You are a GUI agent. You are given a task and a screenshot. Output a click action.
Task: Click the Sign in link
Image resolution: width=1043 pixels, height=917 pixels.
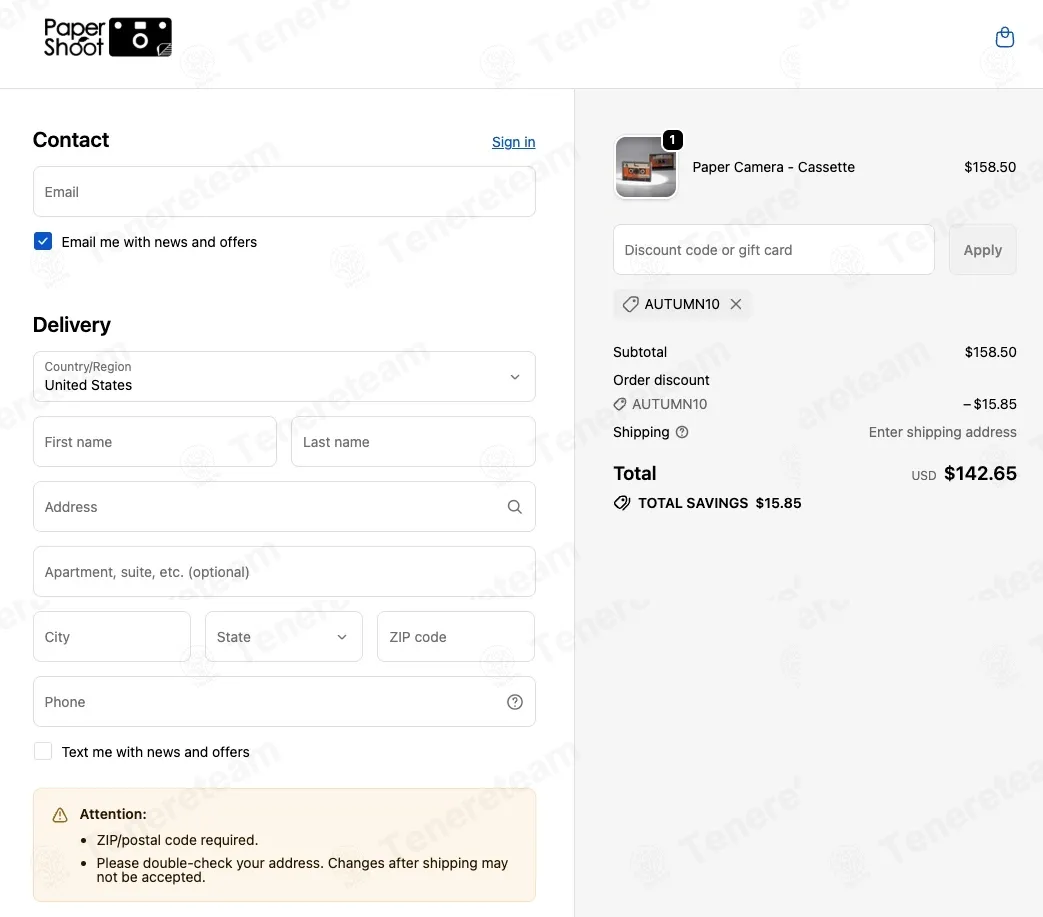point(513,142)
